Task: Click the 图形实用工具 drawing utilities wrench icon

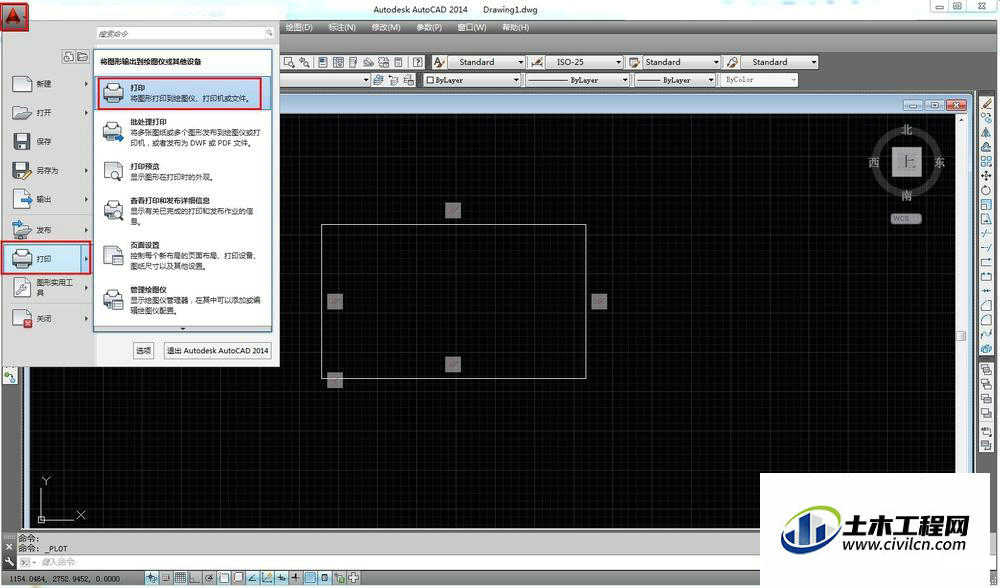Action: pos(22,288)
